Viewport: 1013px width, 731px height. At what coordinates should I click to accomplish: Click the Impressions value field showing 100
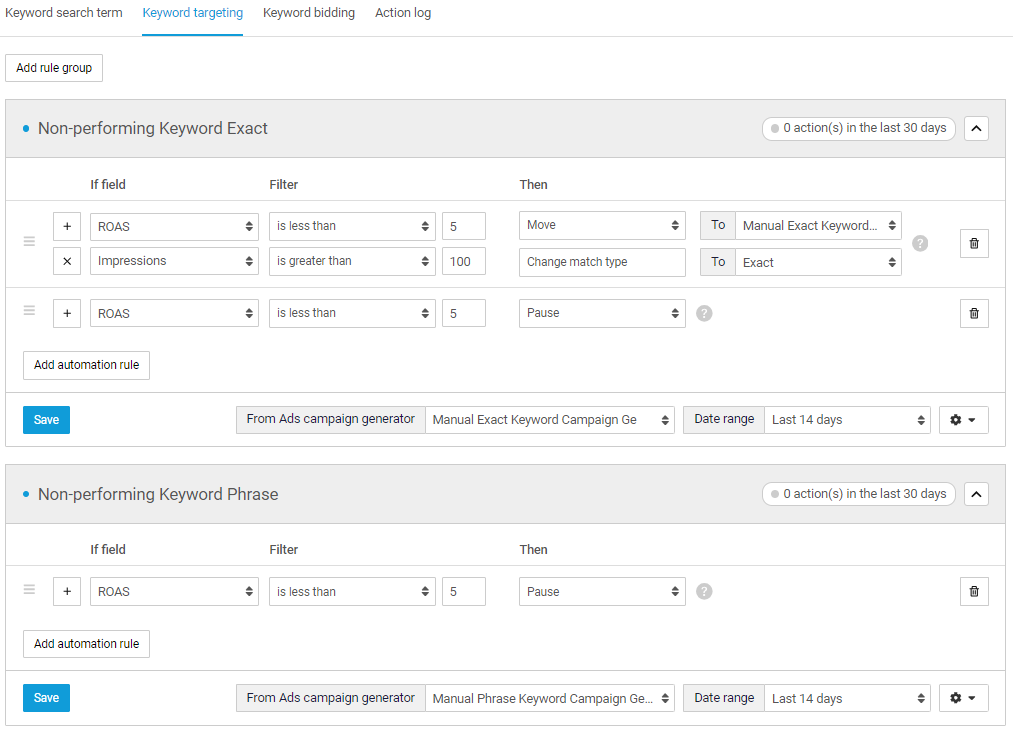(x=464, y=261)
